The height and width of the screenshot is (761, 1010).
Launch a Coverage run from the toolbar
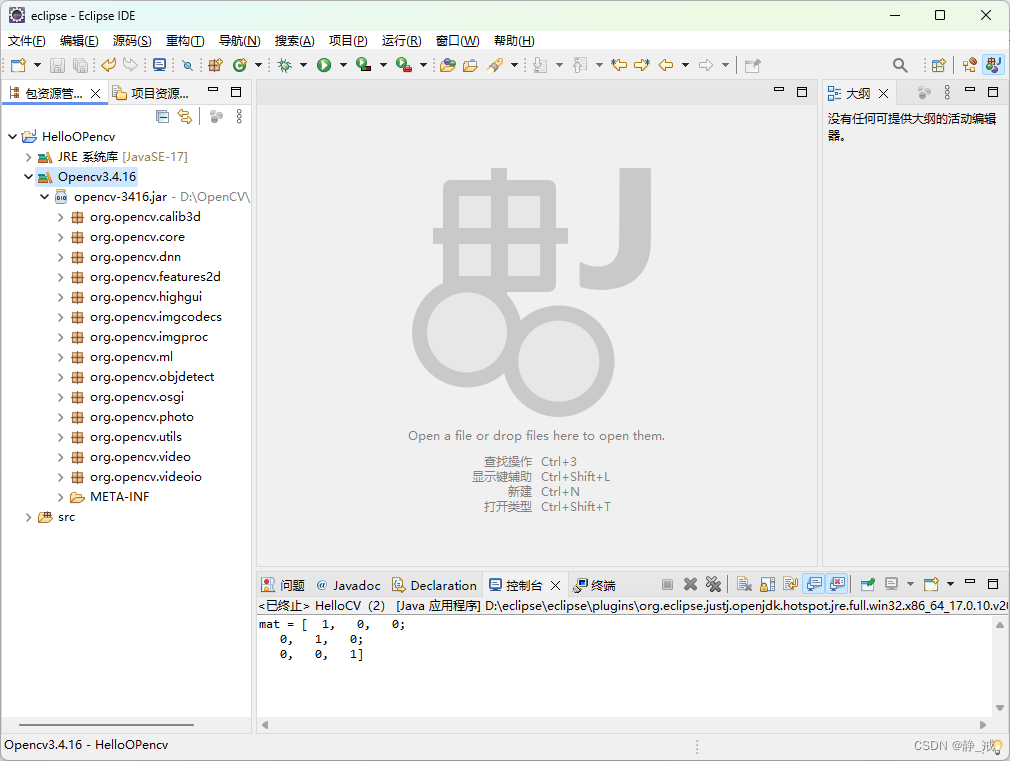click(x=363, y=64)
